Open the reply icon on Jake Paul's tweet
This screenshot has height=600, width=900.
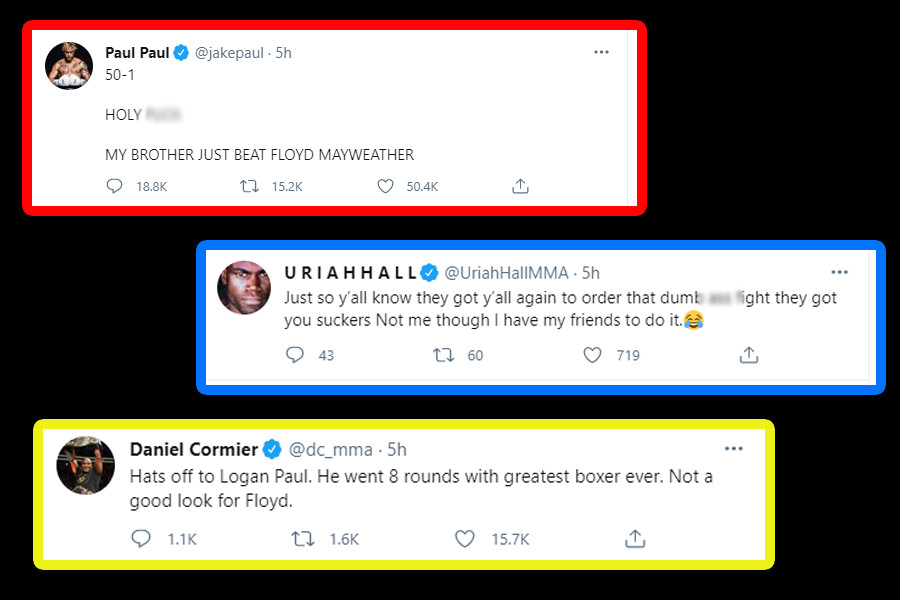point(113,185)
